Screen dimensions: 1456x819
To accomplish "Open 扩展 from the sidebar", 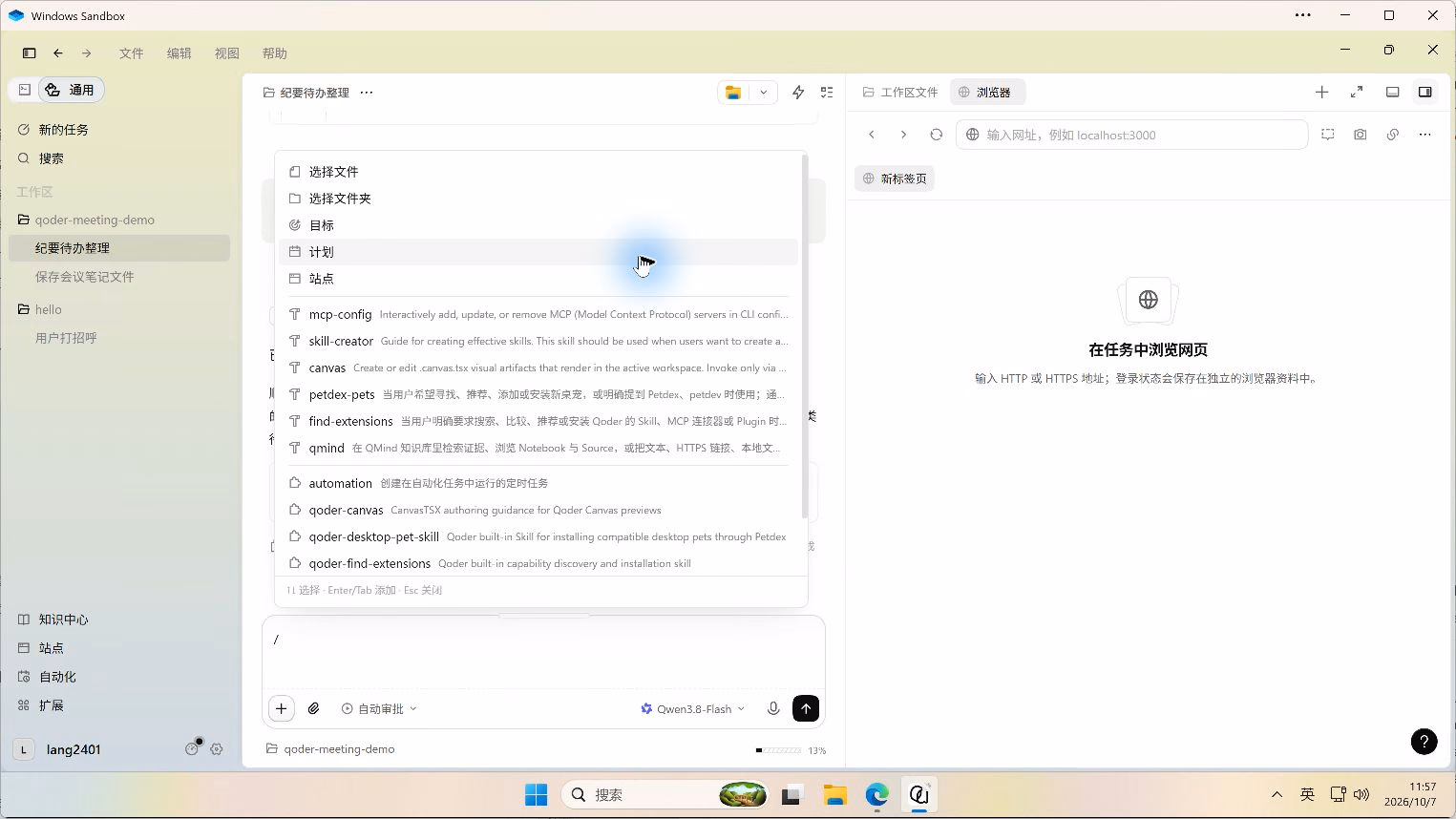I will point(121,705).
